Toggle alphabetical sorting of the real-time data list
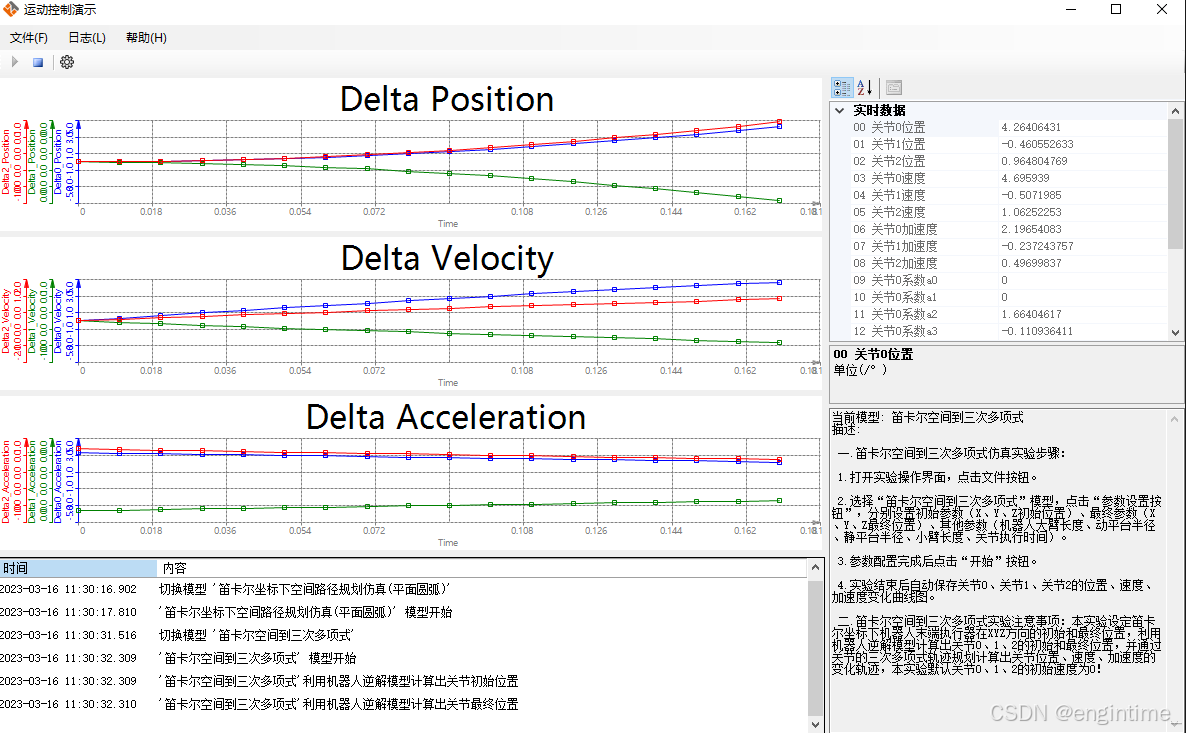Image resolution: width=1186 pixels, height=733 pixels. point(863,87)
